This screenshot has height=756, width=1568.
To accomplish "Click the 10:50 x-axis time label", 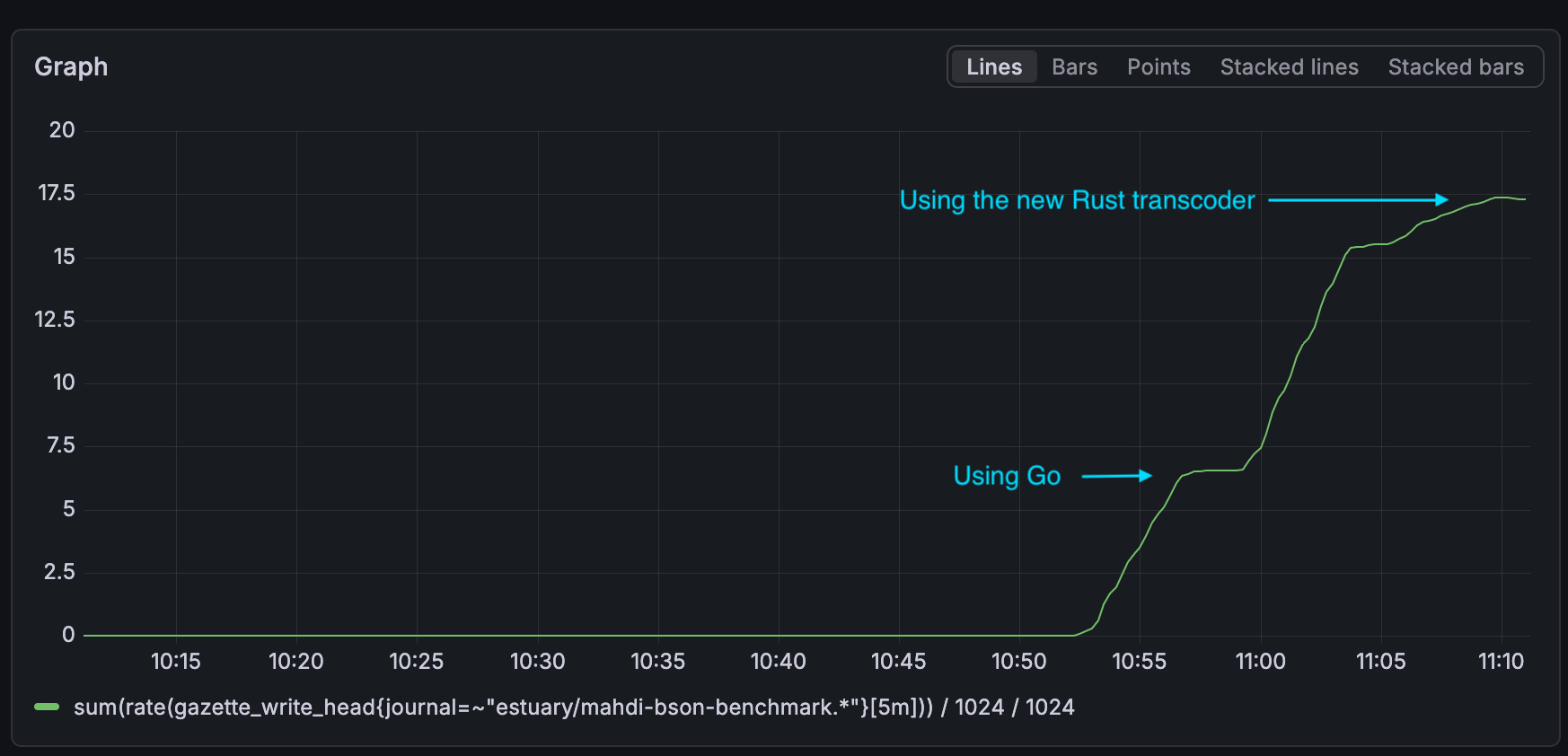I will tap(1018, 662).
